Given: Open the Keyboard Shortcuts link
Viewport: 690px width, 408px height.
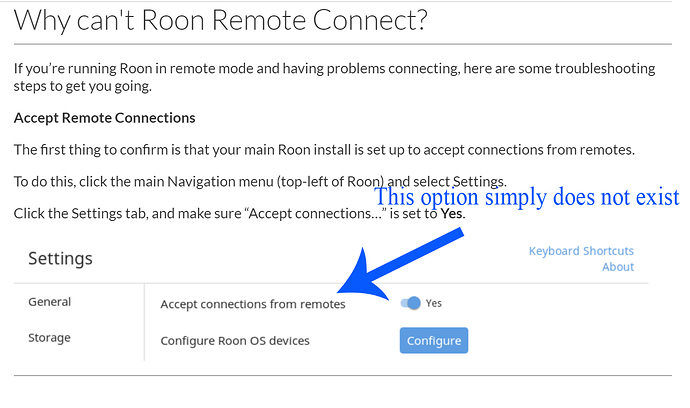Looking at the screenshot, I should click(581, 251).
